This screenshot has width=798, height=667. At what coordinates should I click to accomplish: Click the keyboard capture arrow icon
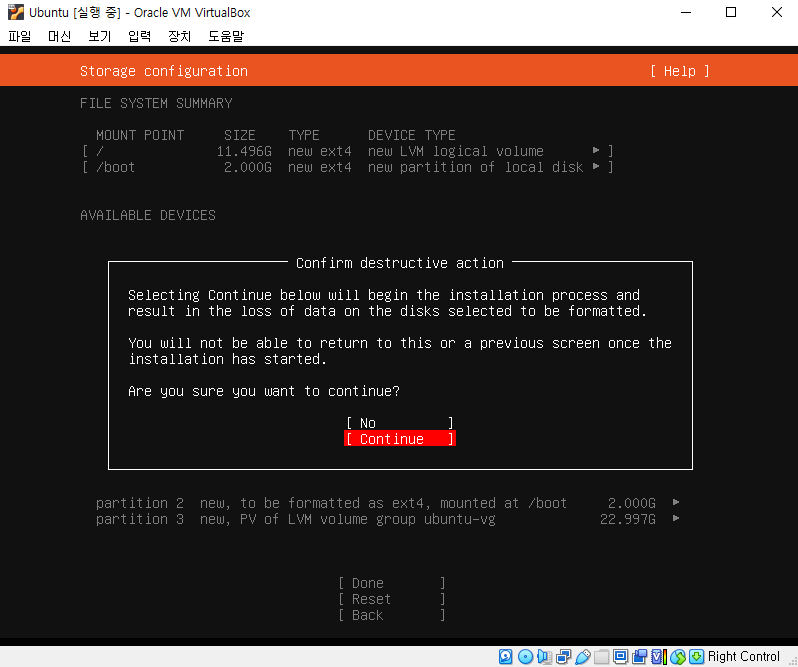pyautogui.click(x=697, y=656)
